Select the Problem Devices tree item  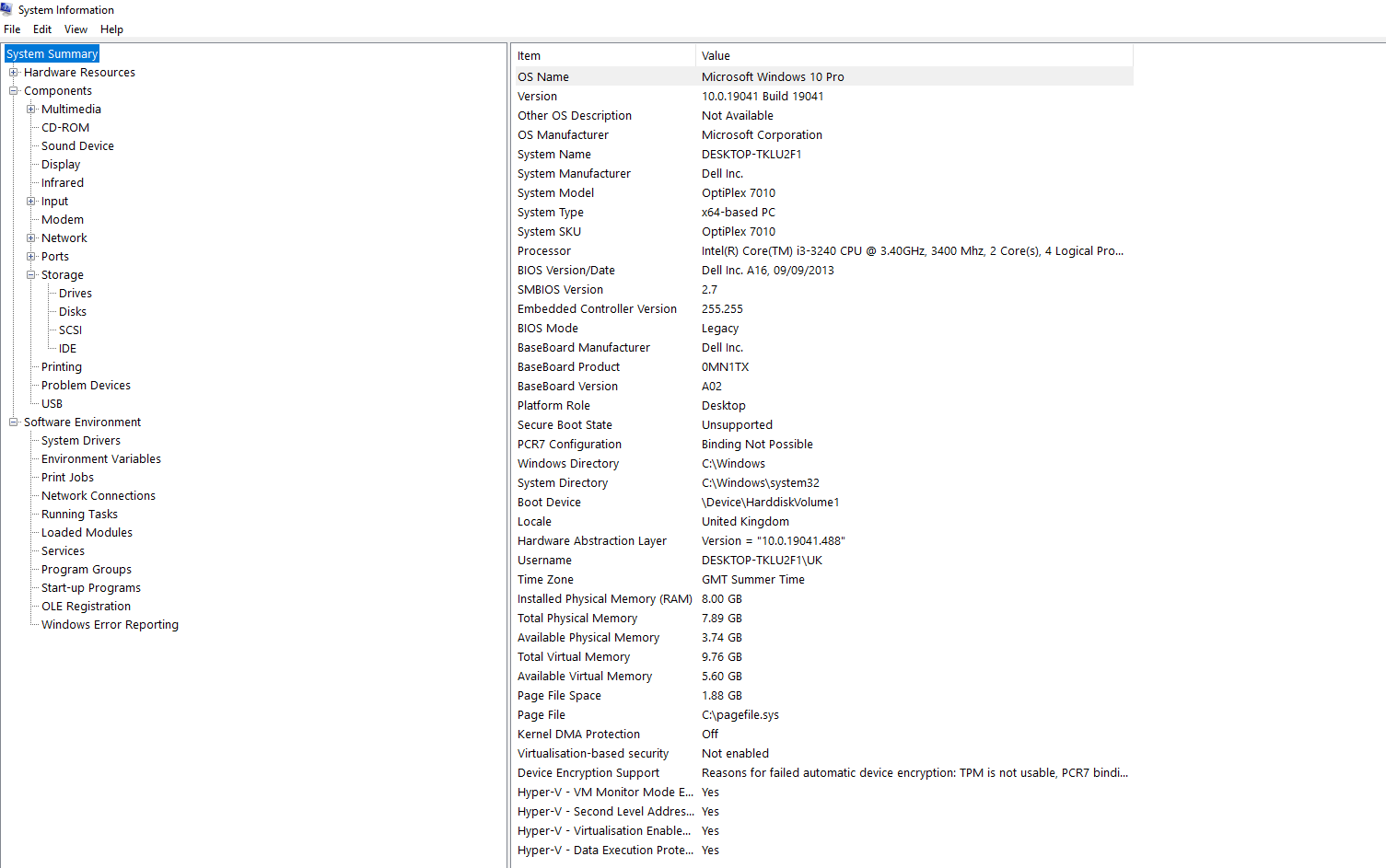coord(86,386)
